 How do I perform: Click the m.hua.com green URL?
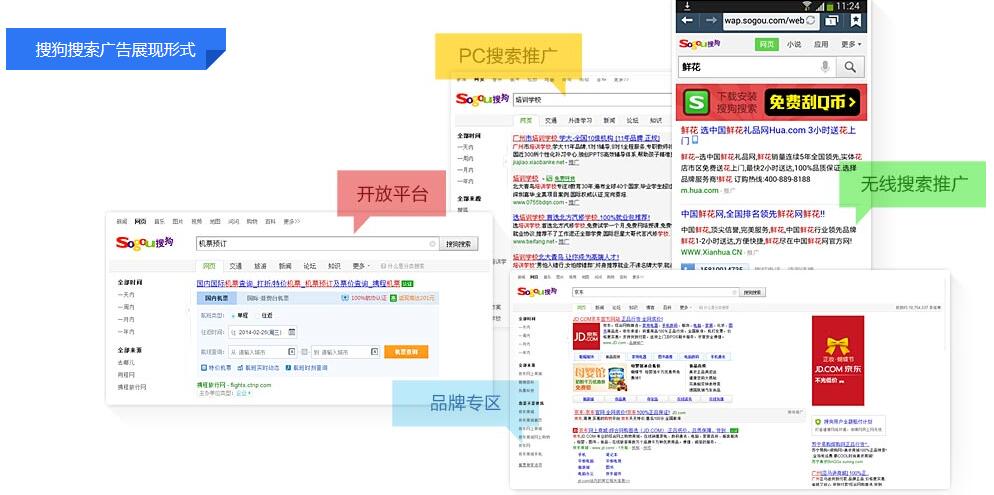[700, 190]
